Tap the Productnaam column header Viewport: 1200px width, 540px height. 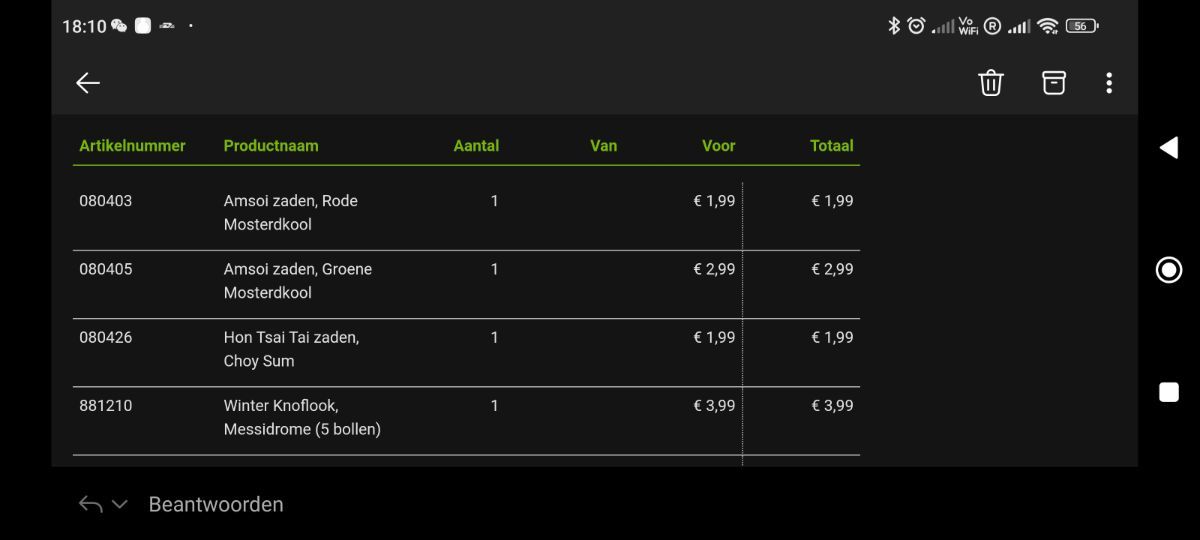(x=271, y=146)
